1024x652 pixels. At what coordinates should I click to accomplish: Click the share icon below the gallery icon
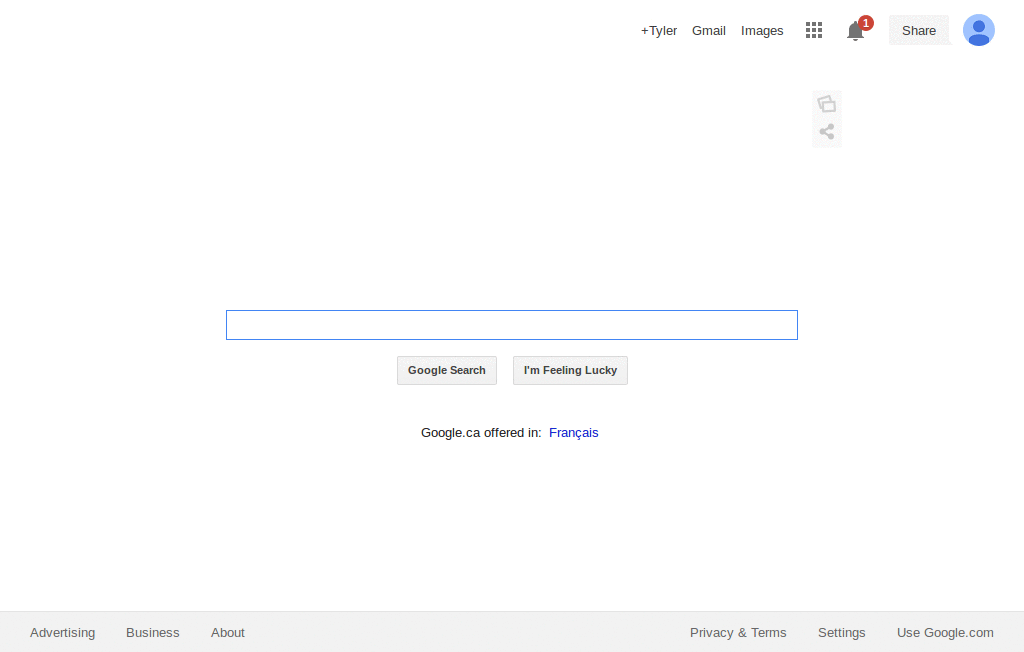[x=827, y=132]
